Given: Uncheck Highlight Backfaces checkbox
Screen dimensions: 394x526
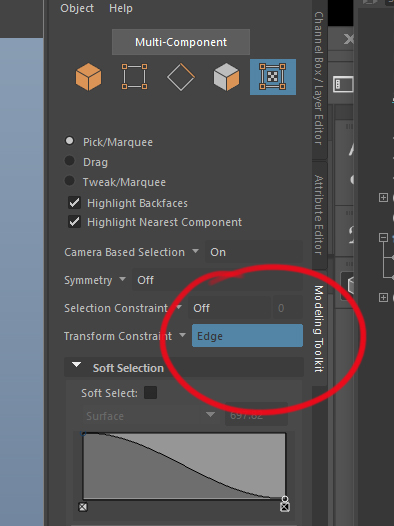Looking at the screenshot, I should point(74,203).
